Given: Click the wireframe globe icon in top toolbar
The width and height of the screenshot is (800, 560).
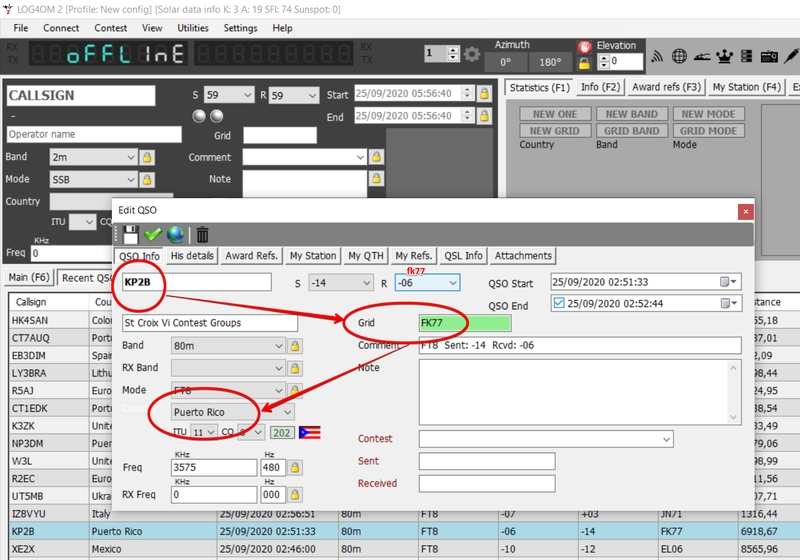Looking at the screenshot, I should click(679, 56).
